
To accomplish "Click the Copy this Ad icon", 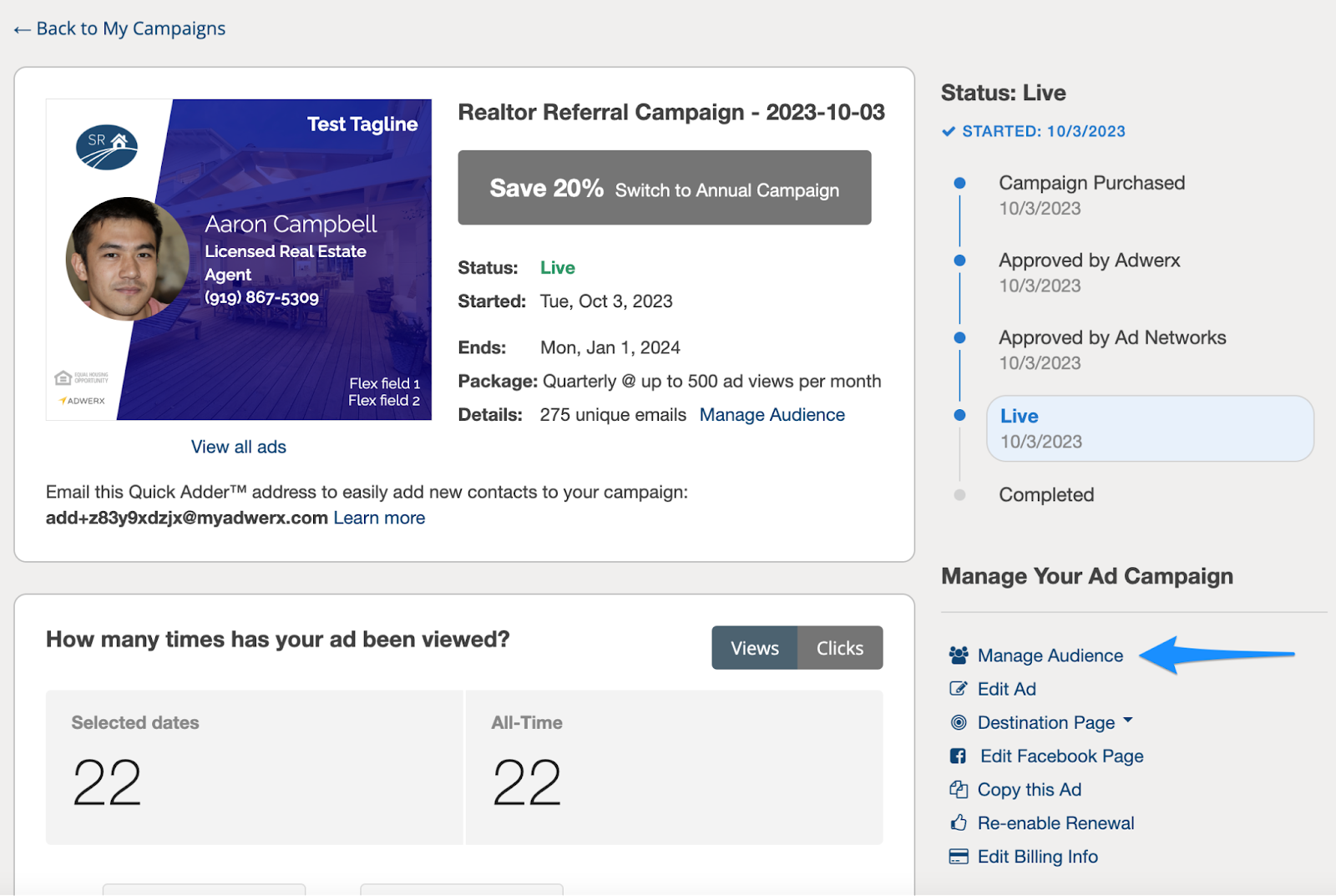I will tap(959, 789).
